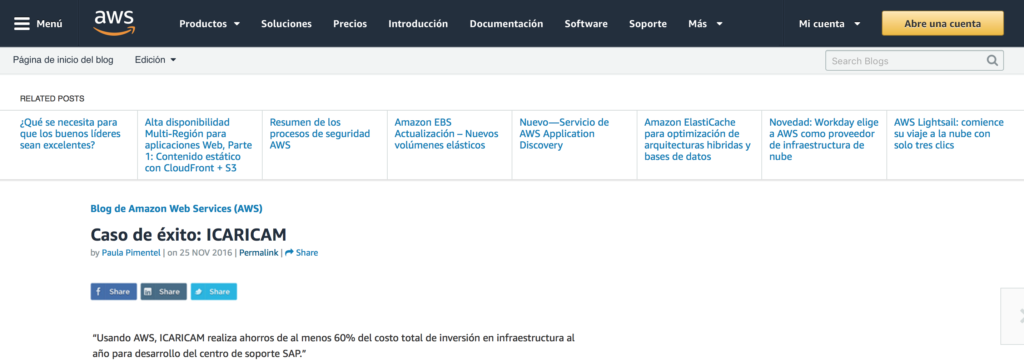
Task: Expand the Productos dropdown
Action: click(210, 24)
